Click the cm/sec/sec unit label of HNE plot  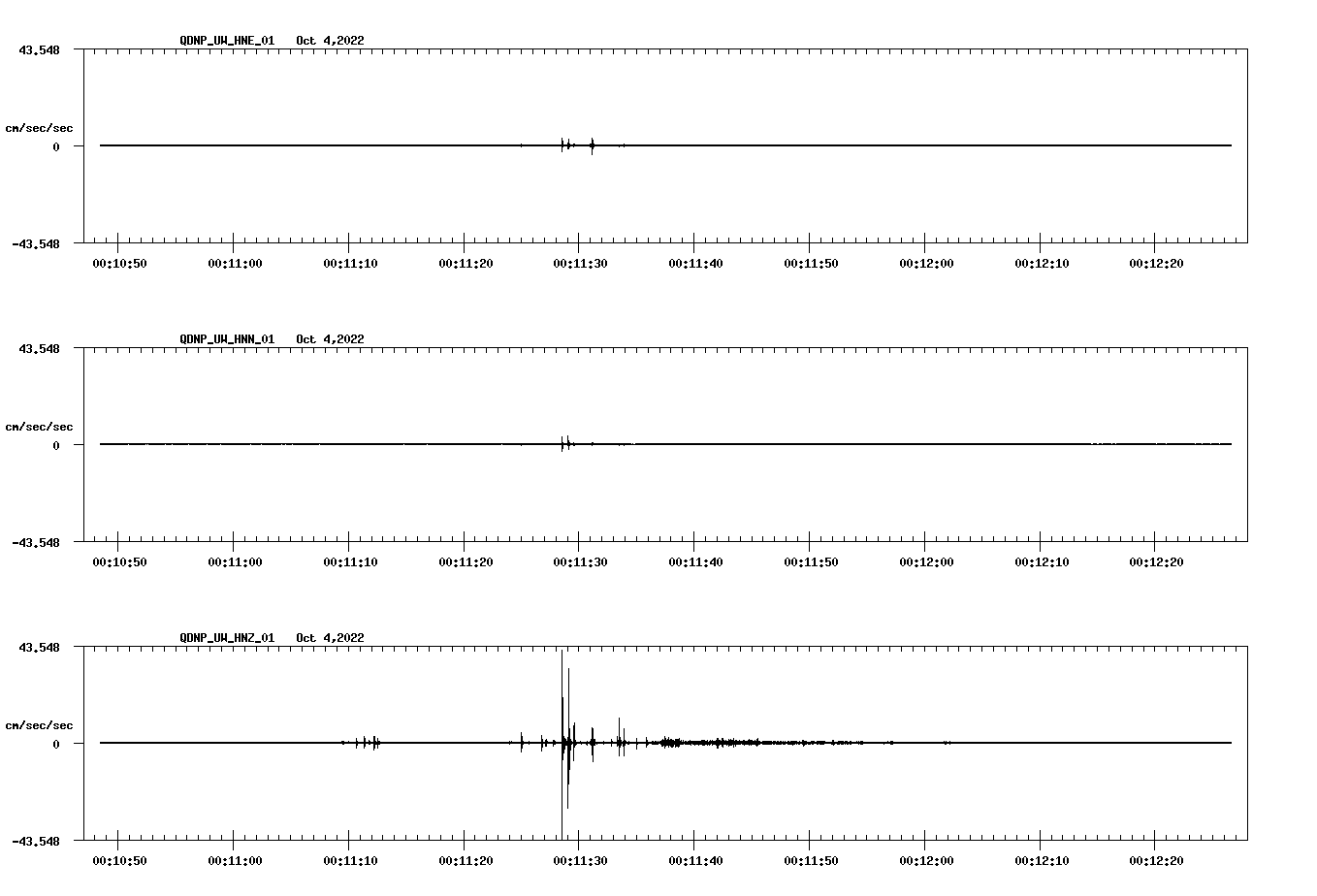pos(39,128)
